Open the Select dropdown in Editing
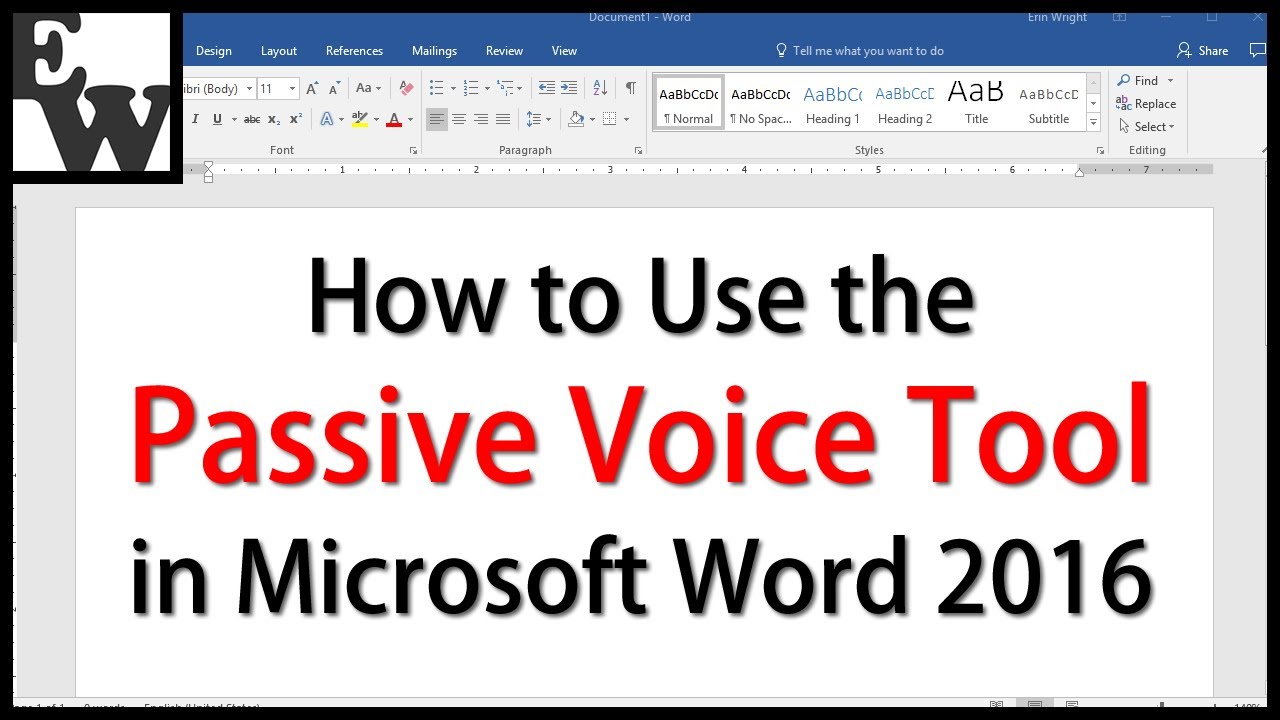 coord(1147,127)
